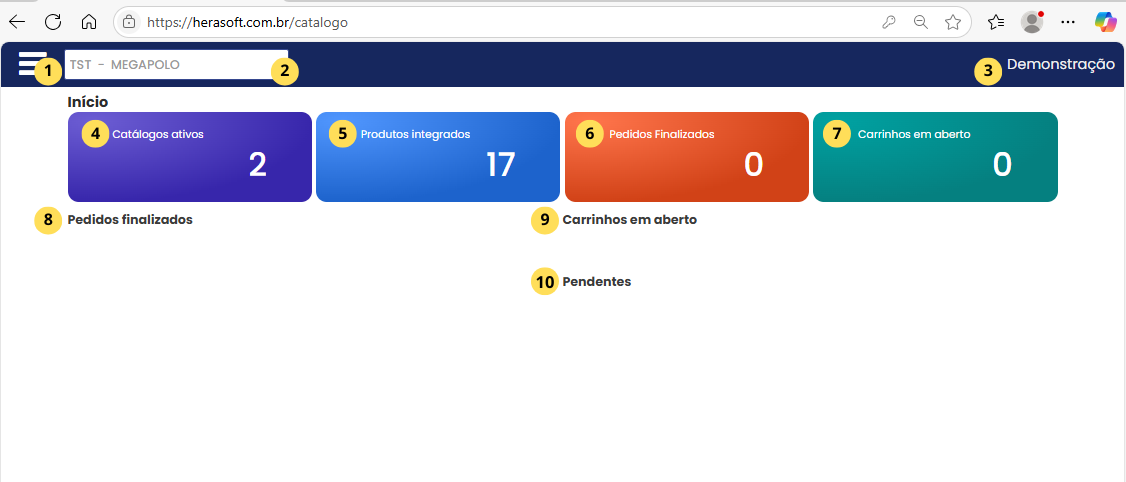Open the favorites list
The height and width of the screenshot is (482, 1126).
point(995,22)
